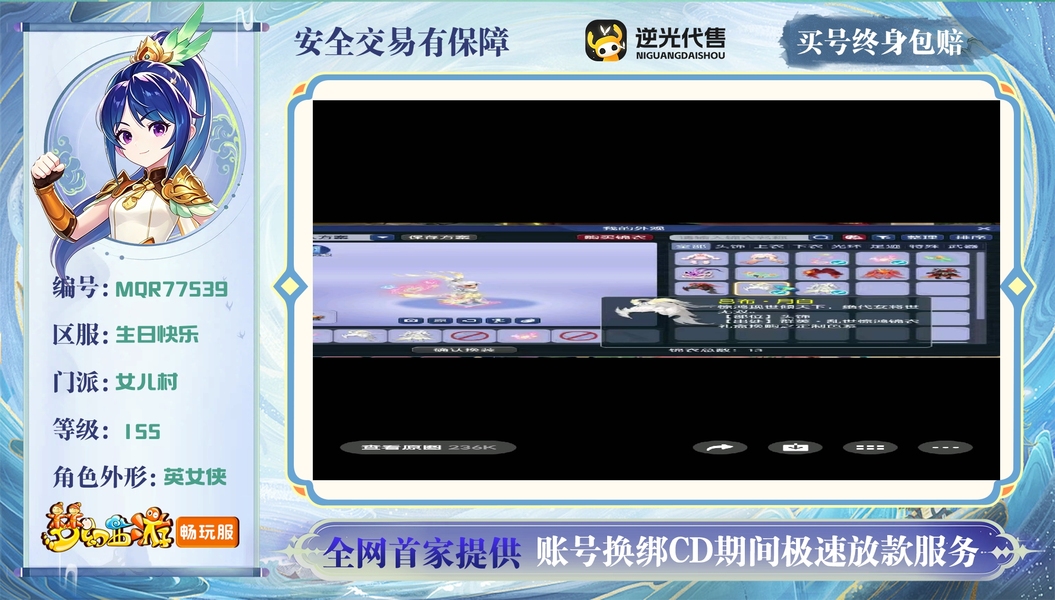
Task: Click the level value 155
Action: pyautogui.click(x=142, y=431)
